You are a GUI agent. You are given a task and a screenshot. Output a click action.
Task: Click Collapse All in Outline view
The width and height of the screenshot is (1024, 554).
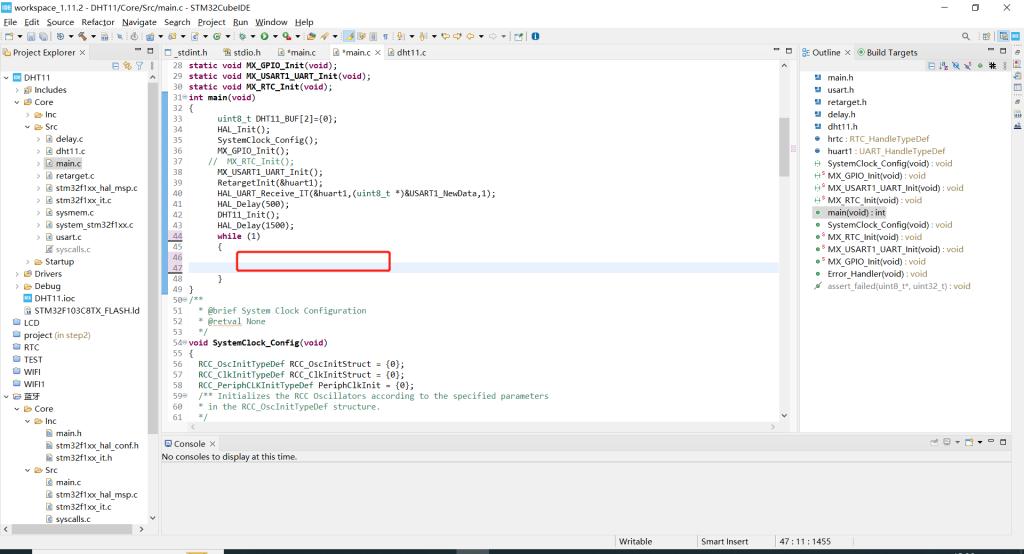931,65
